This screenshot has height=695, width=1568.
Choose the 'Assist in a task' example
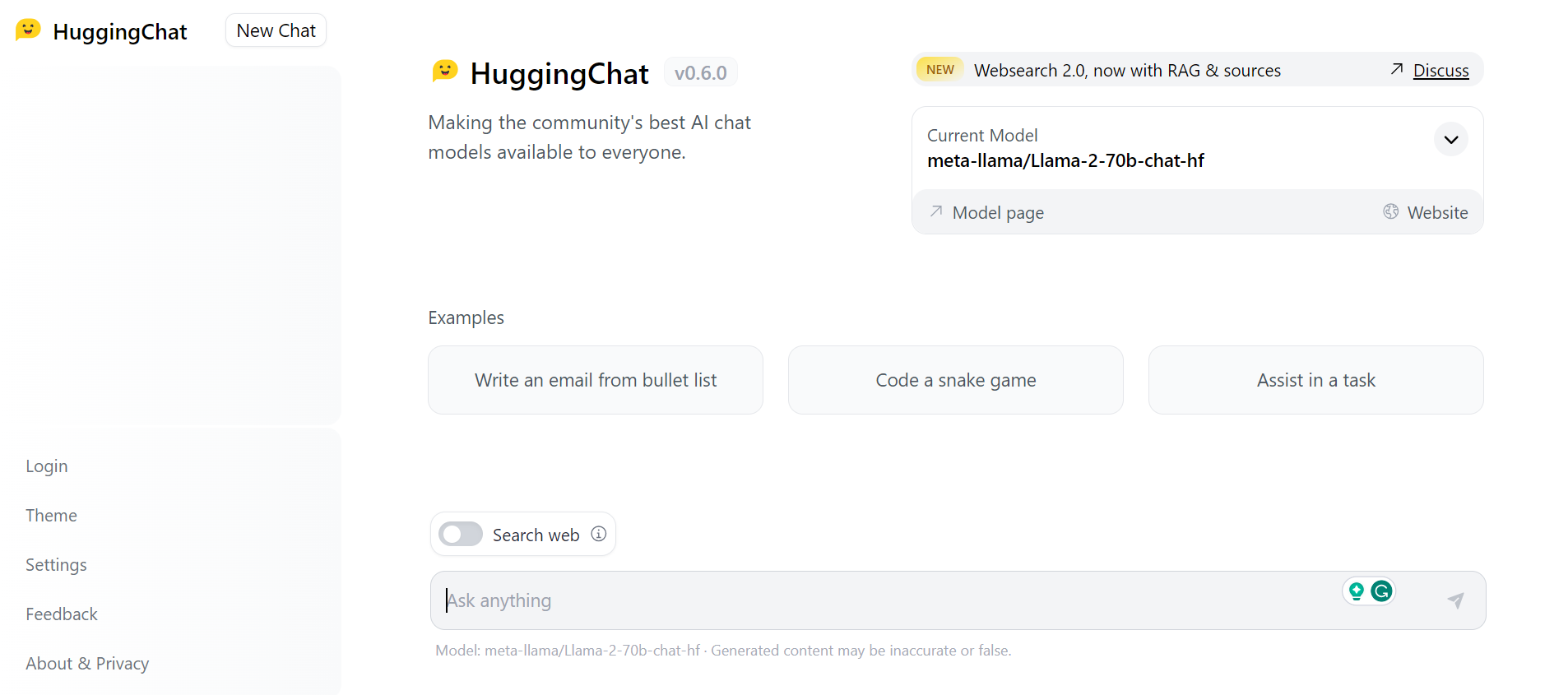pyautogui.click(x=1316, y=380)
